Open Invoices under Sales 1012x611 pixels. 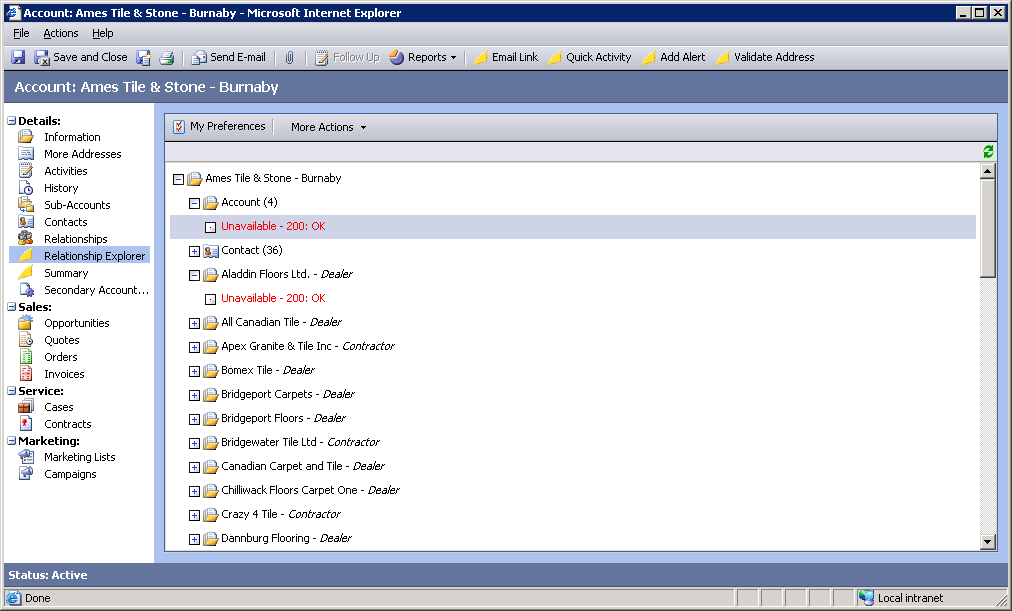point(64,374)
